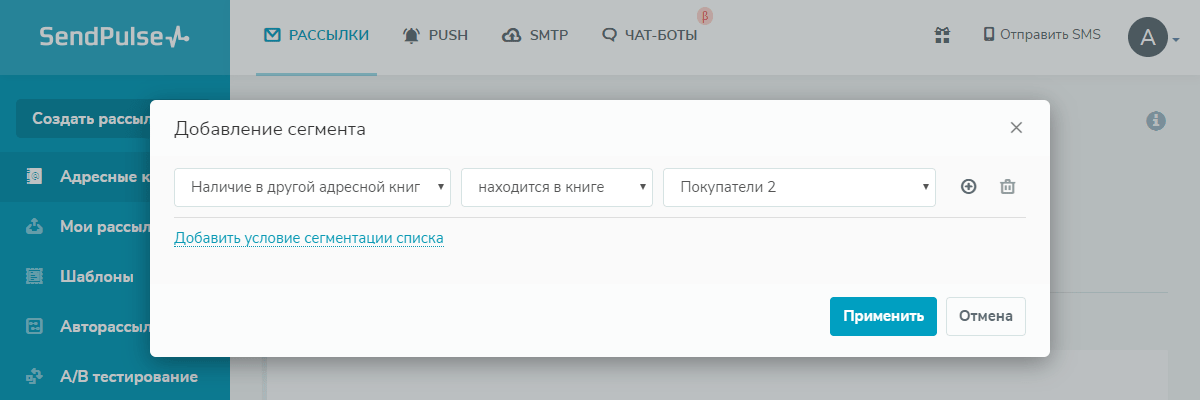Click Отправить SMS in the header
The height and width of the screenshot is (400, 1200).
(x=1042, y=35)
